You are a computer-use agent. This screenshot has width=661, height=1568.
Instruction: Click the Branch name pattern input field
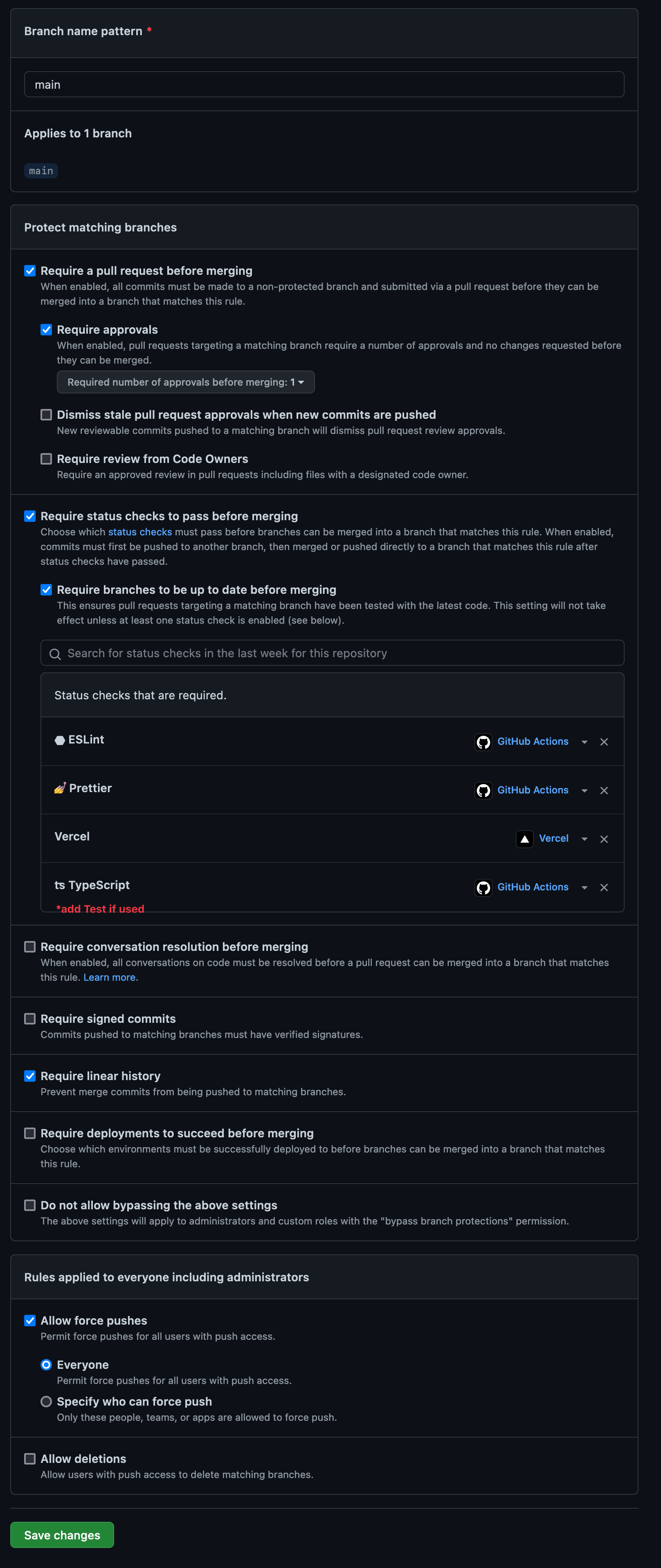324,84
